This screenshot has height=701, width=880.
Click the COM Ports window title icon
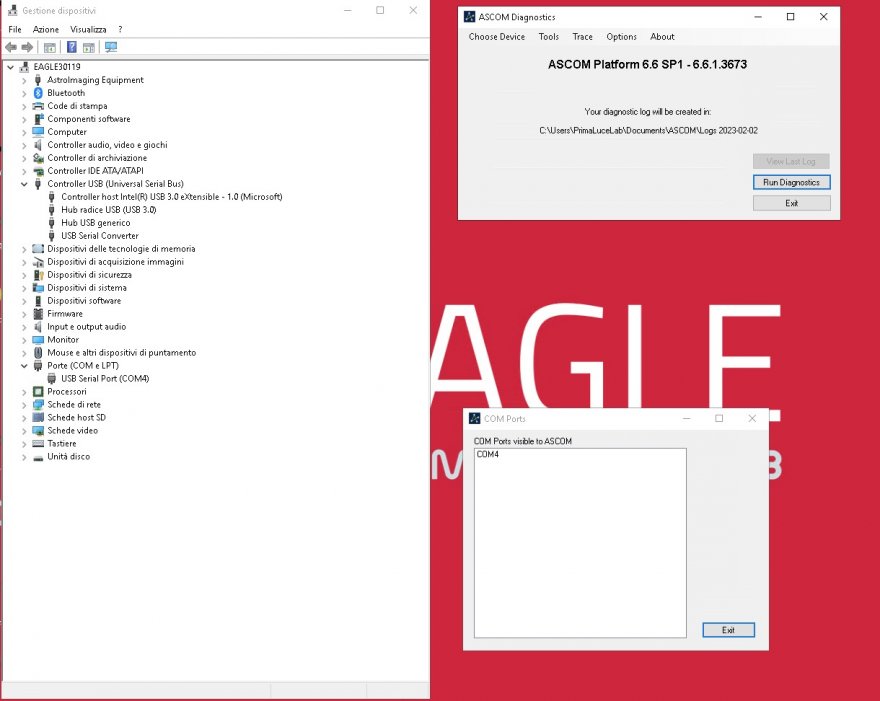475,419
